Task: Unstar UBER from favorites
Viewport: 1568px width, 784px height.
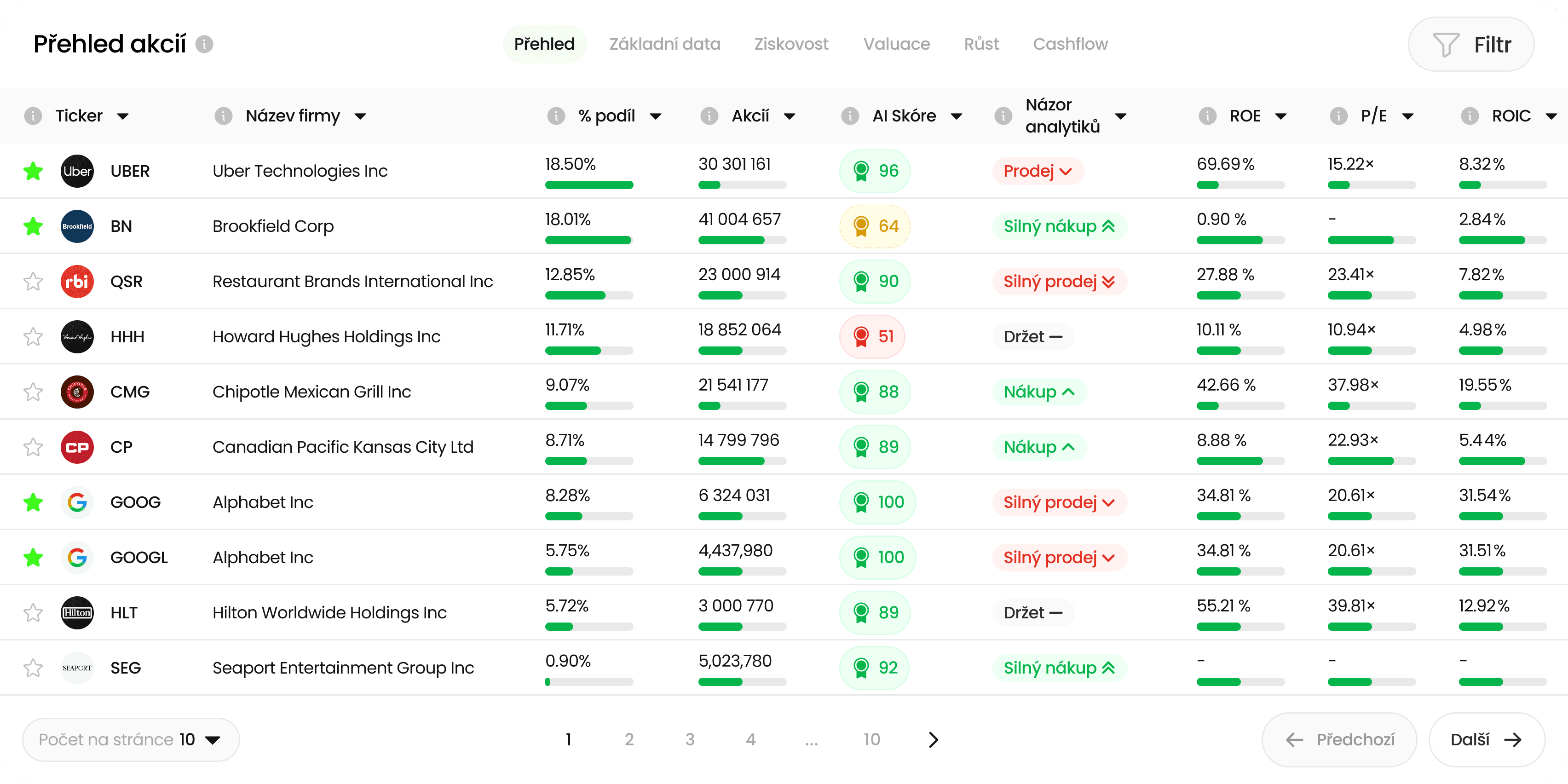Action: (33, 171)
